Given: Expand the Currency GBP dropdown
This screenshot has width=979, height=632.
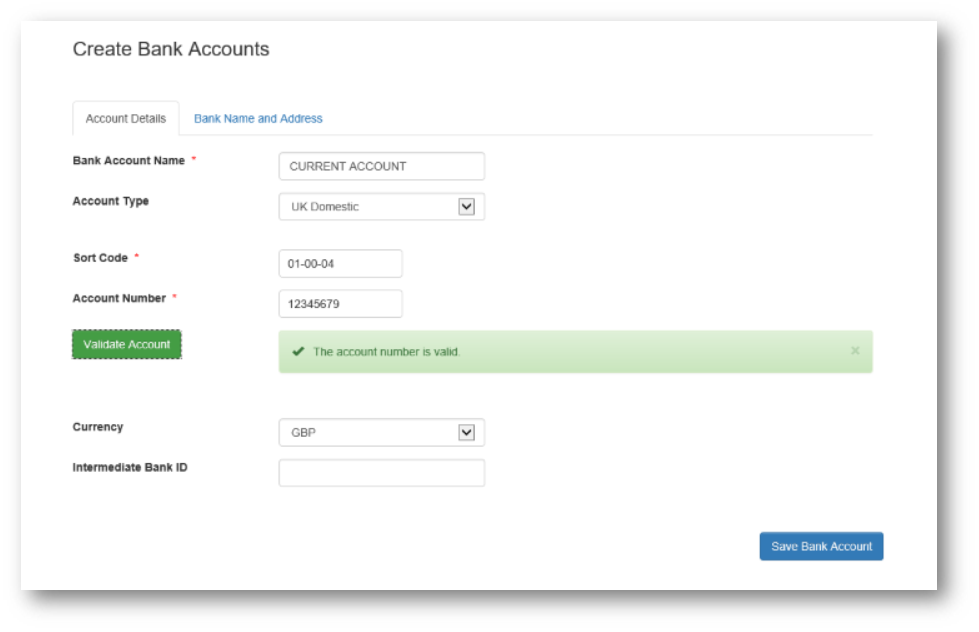Looking at the screenshot, I should pos(381,433).
